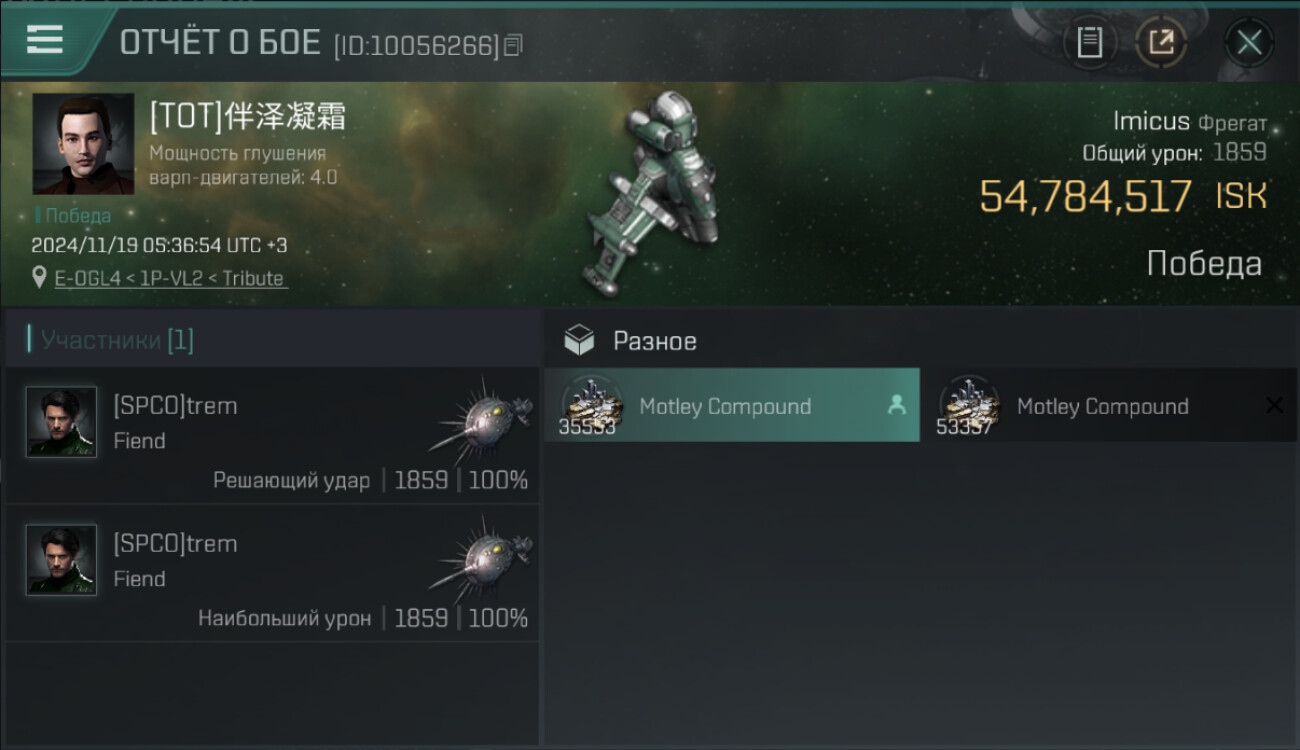This screenshot has height=750, width=1300.
Task: Open the Разное items section header
Action: coord(655,341)
